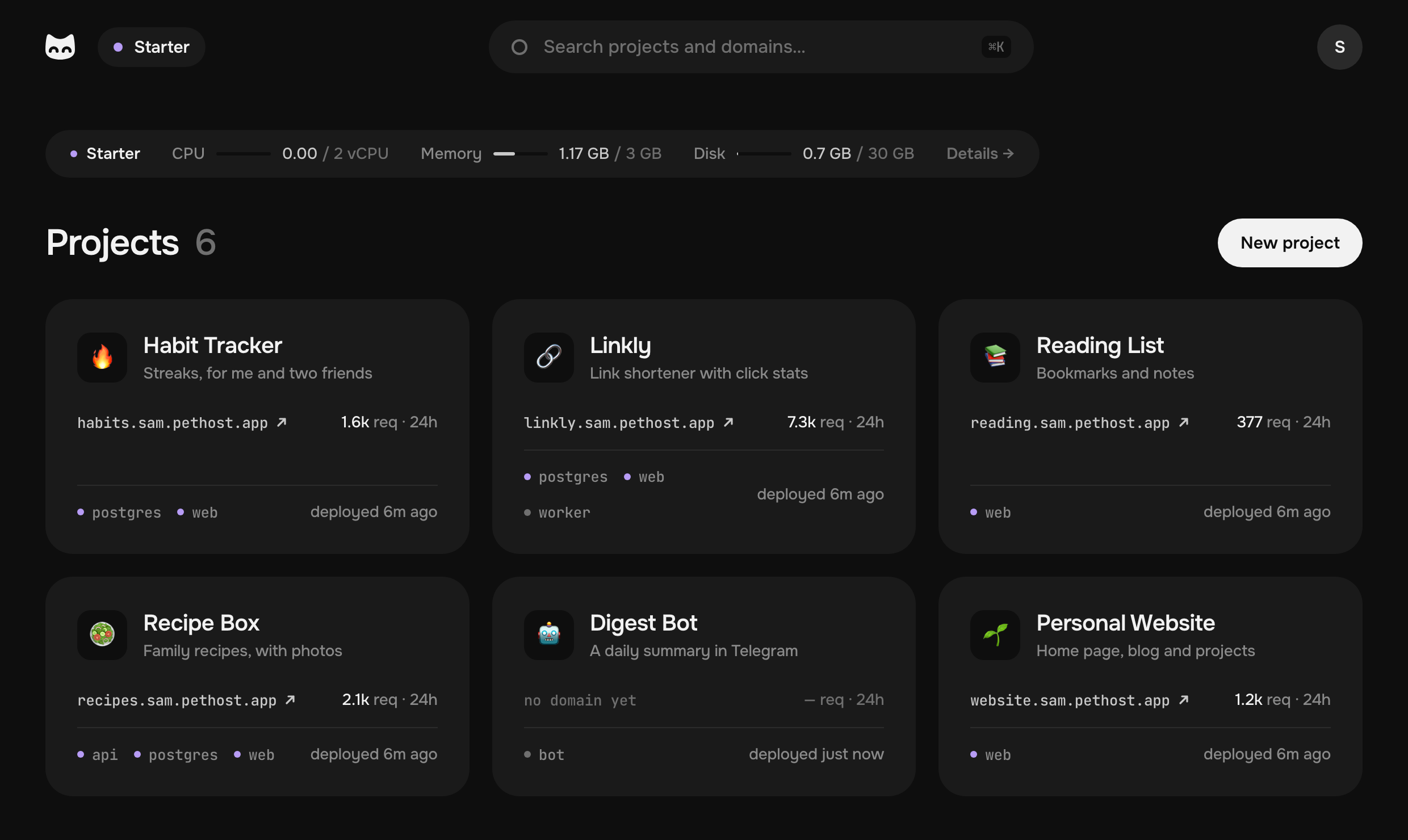The image size is (1408, 840).
Task: Click the CPU usage progress bar
Action: click(x=243, y=154)
